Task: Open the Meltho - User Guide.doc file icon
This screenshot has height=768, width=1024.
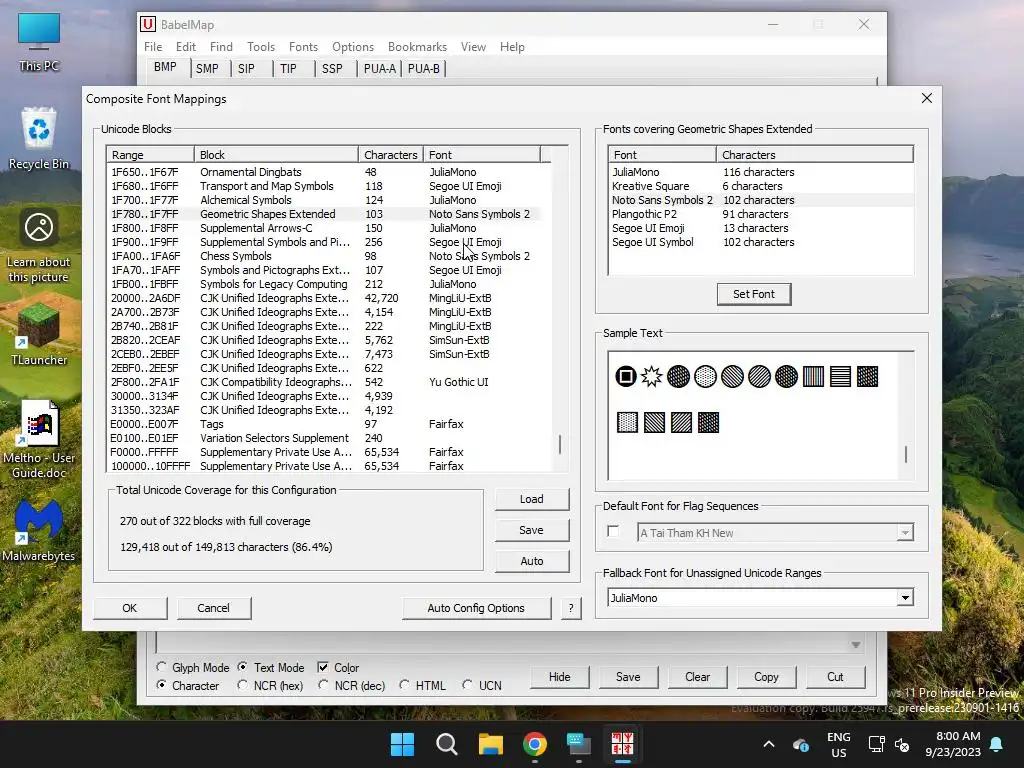Action: coord(39,440)
